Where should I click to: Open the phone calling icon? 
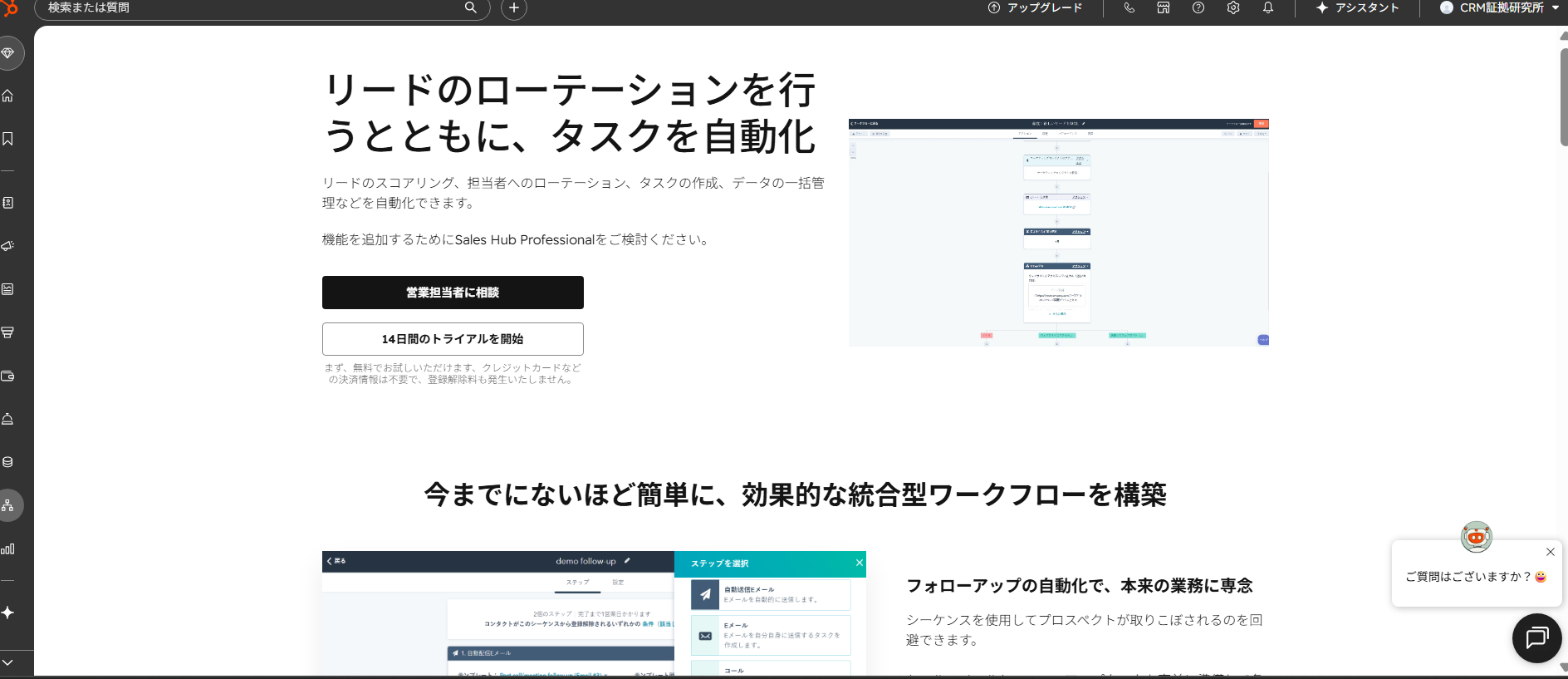tap(1129, 7)
